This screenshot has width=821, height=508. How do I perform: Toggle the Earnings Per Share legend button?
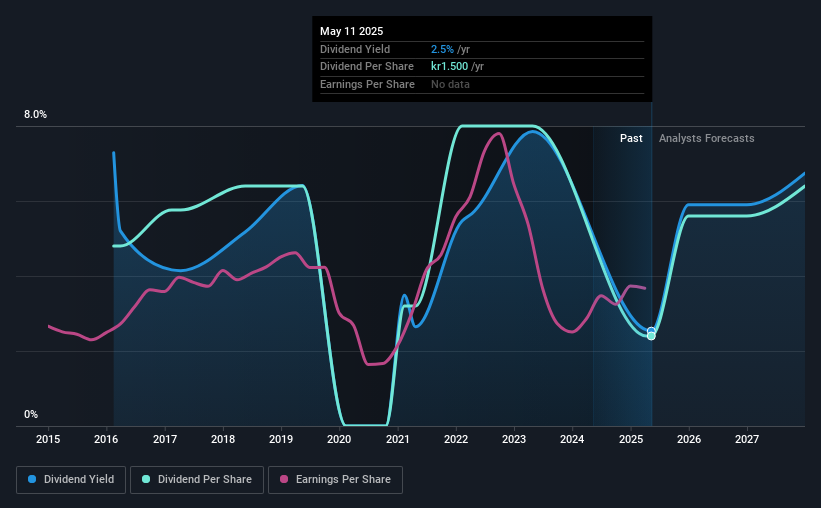[335, 479]
